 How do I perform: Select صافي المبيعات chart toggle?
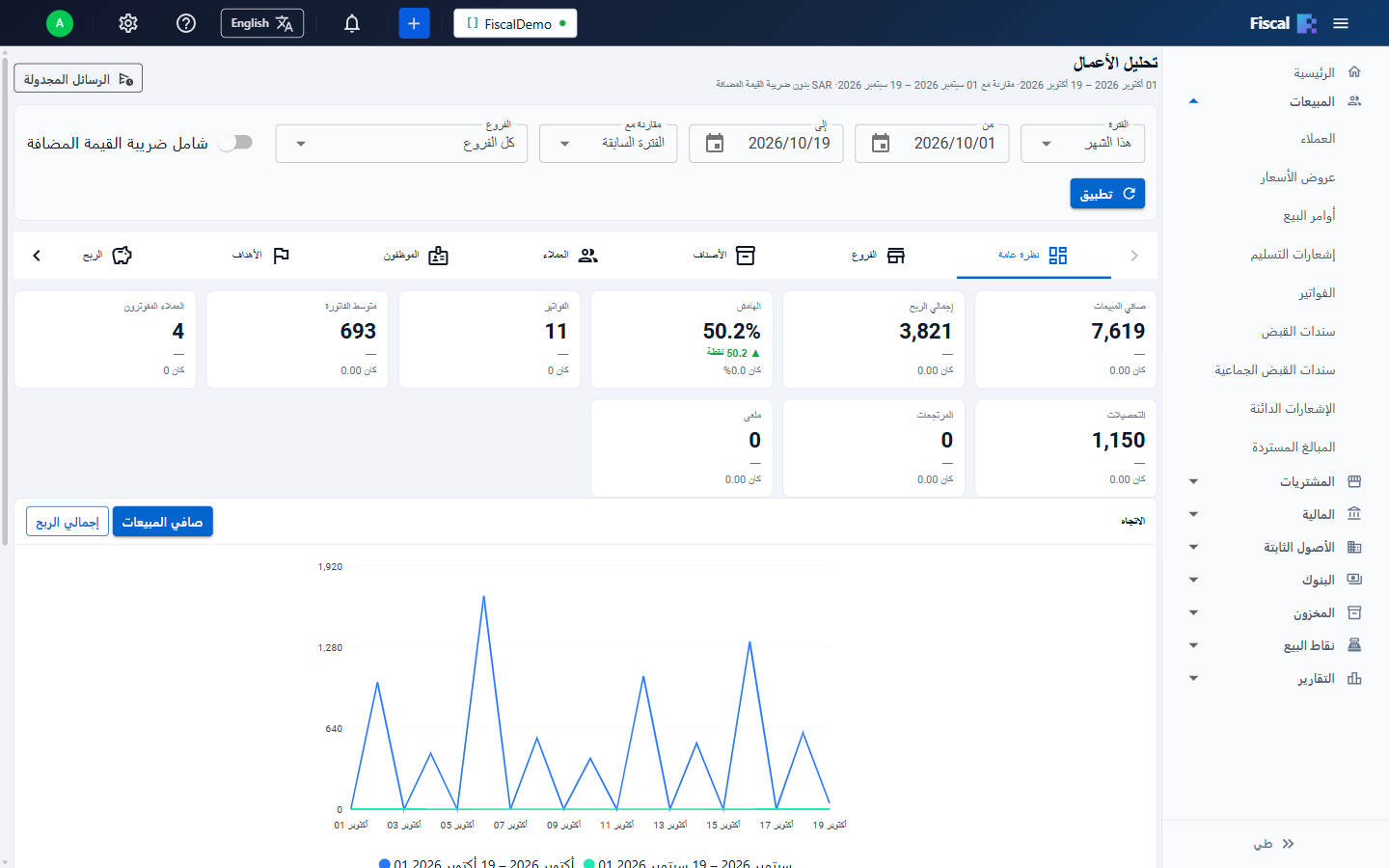coord(163,522)
